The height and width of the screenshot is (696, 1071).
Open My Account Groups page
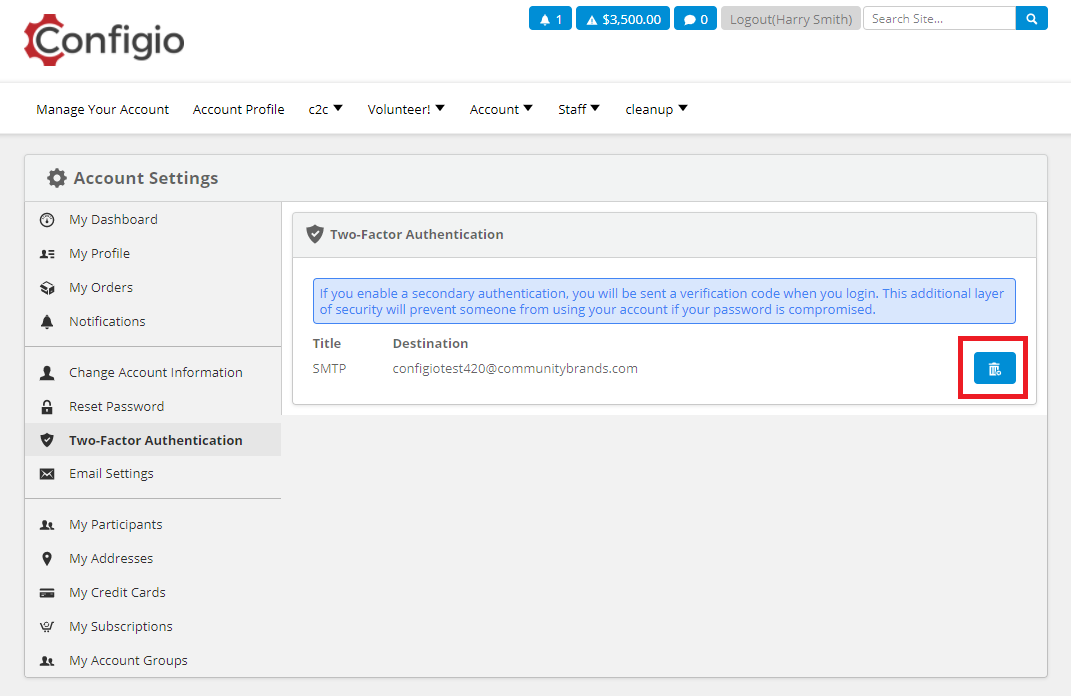[128, 660]
